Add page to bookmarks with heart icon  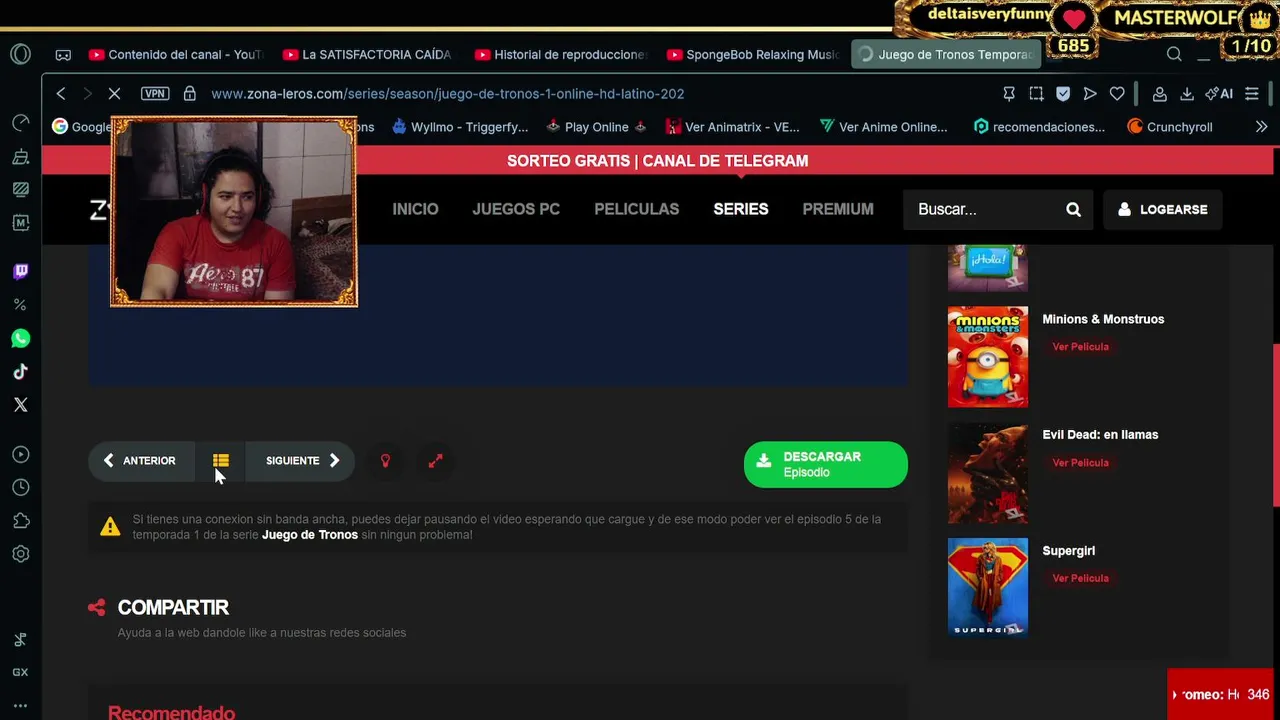pyautogui.click(x=1117, y=94)
